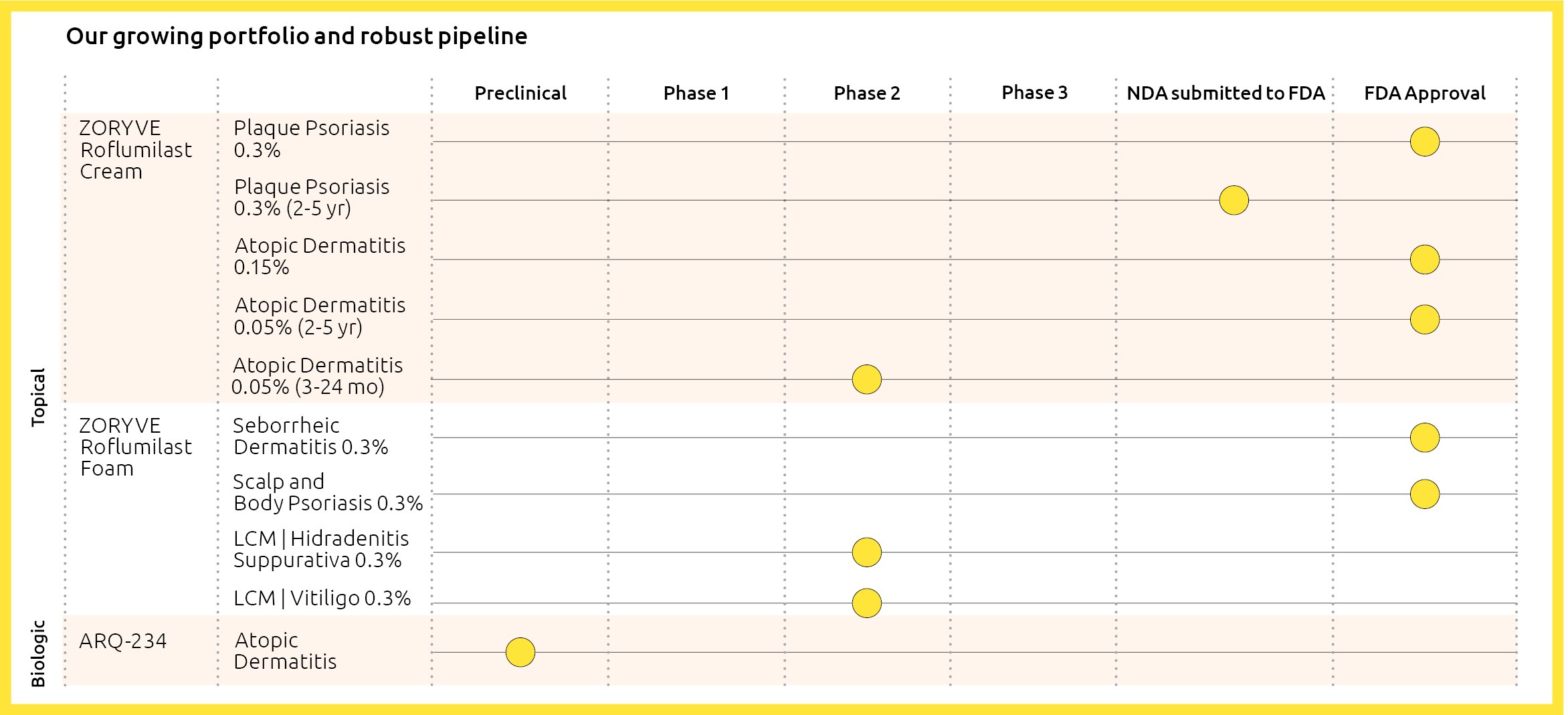Screen dimensions: 1568x715
Task: Click the Phase 1 column header
Action: 696,93
